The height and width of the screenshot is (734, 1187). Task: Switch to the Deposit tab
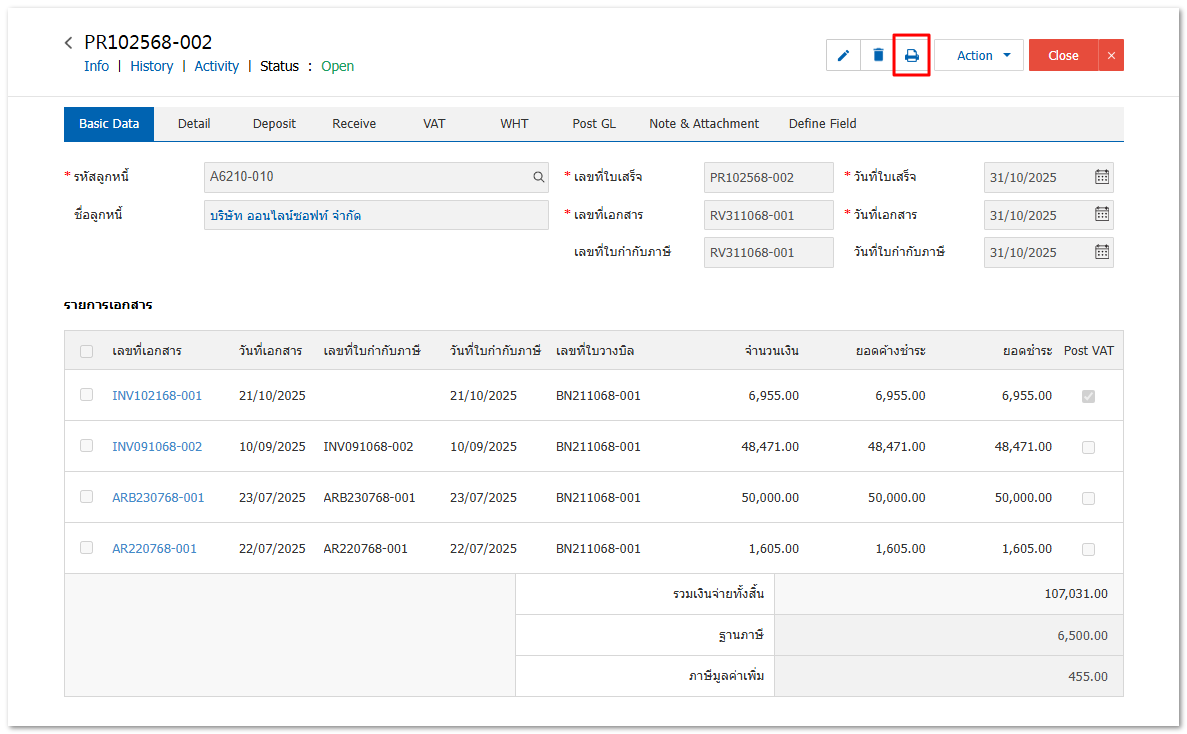pos(274,124)
